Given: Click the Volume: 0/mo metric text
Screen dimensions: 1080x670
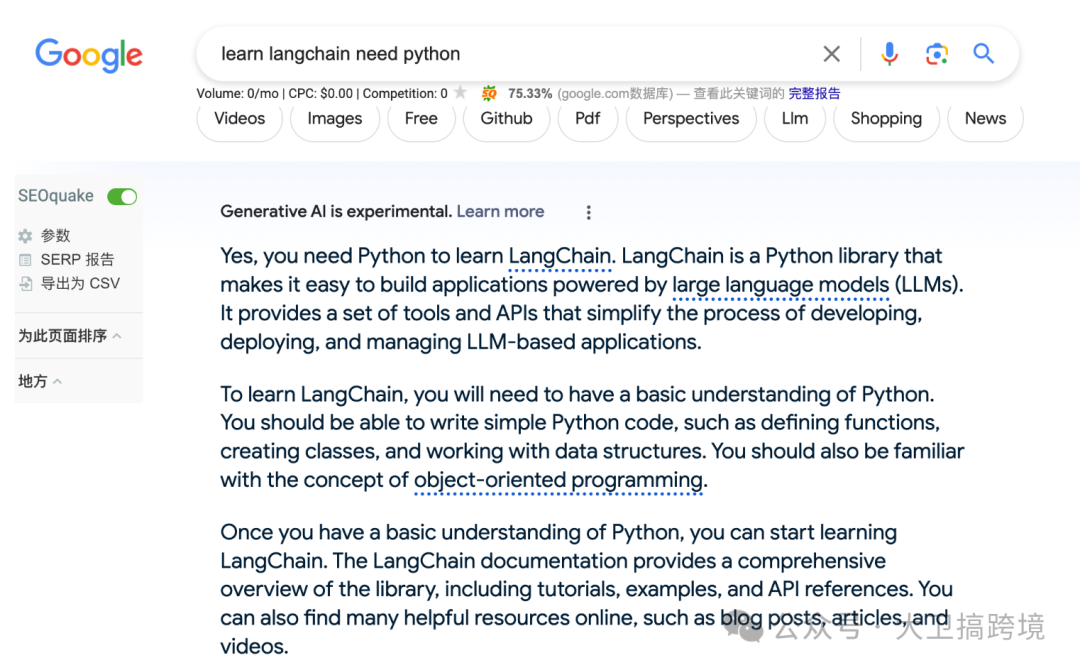Looking at the screenshot, I should coord(238,94).
